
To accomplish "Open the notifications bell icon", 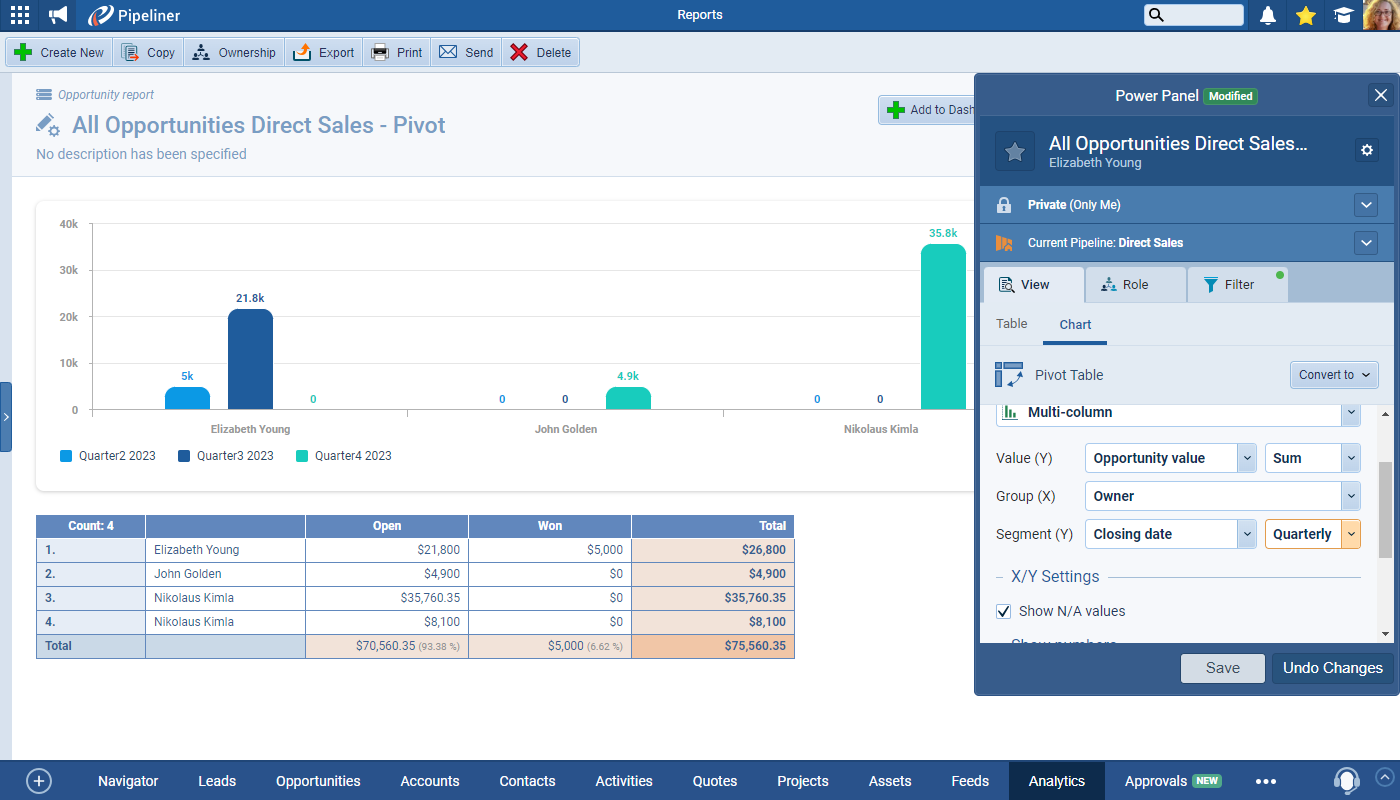I will pyautogui.click(x=1268, y=15).
